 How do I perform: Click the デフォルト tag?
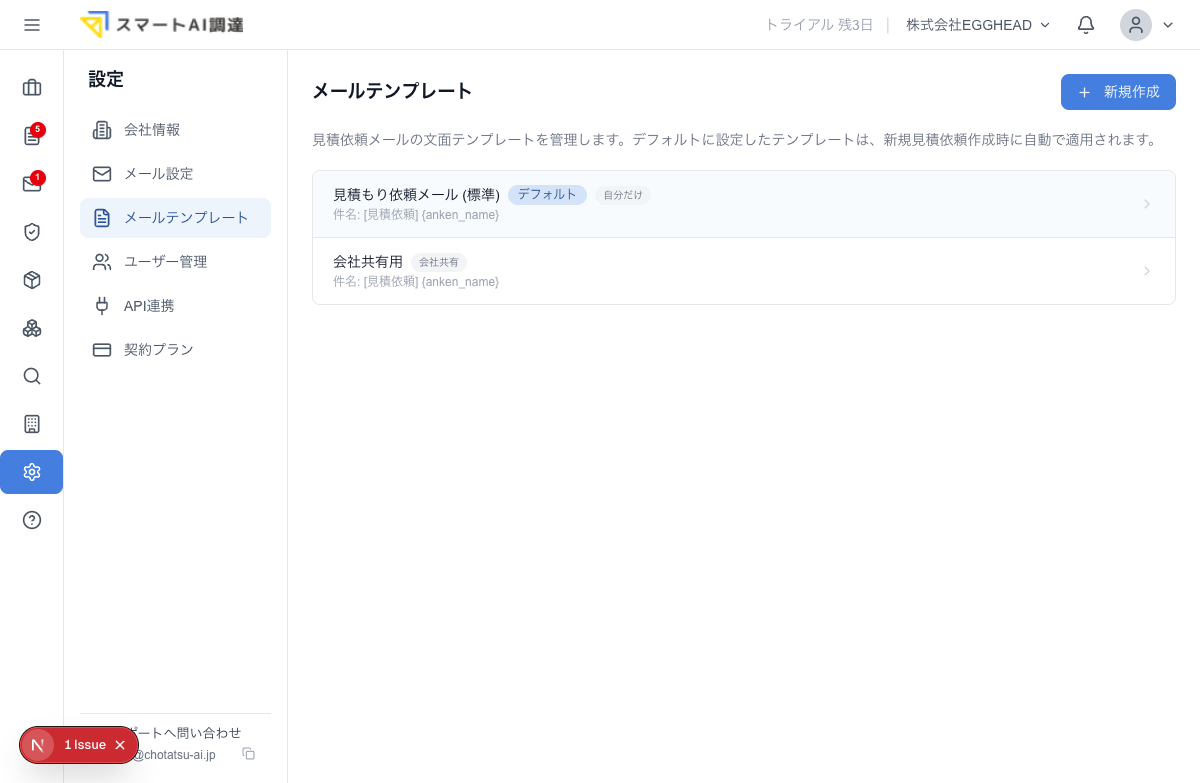[x=547, y=195]
